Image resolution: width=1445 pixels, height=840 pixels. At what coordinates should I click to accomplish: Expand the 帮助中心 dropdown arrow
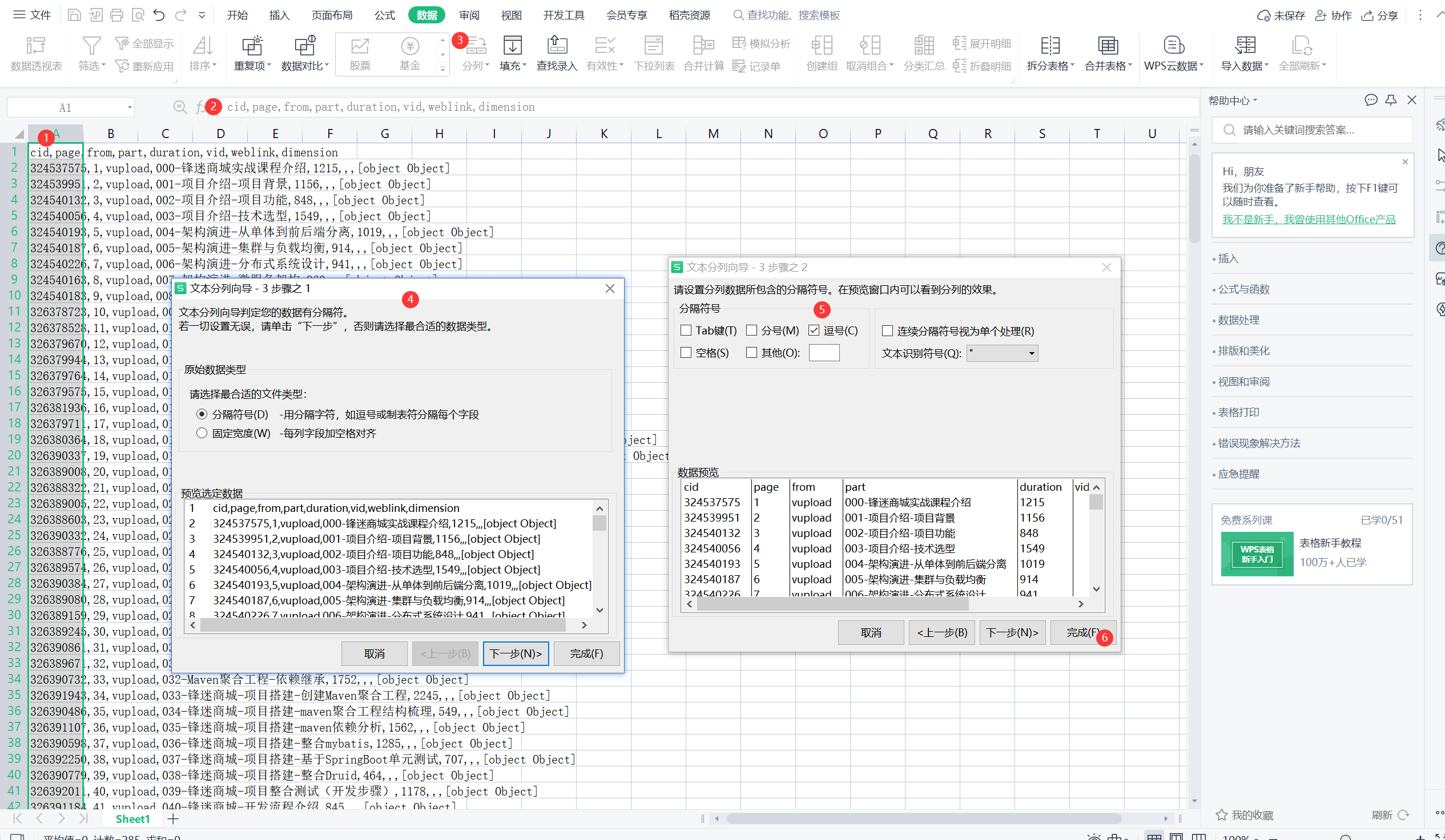[1255, 100]
